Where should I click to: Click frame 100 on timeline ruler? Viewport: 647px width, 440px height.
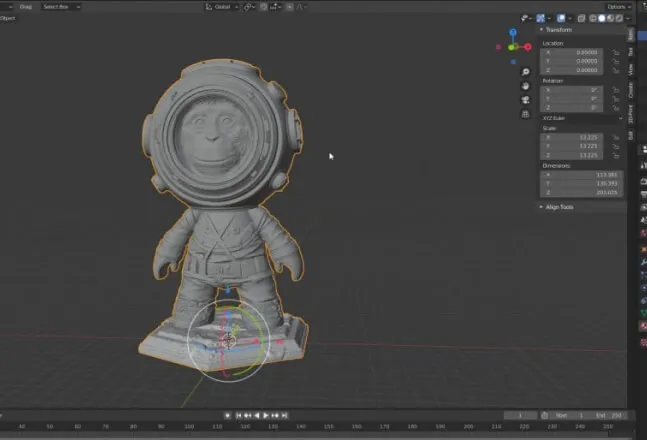pos(189,426)
